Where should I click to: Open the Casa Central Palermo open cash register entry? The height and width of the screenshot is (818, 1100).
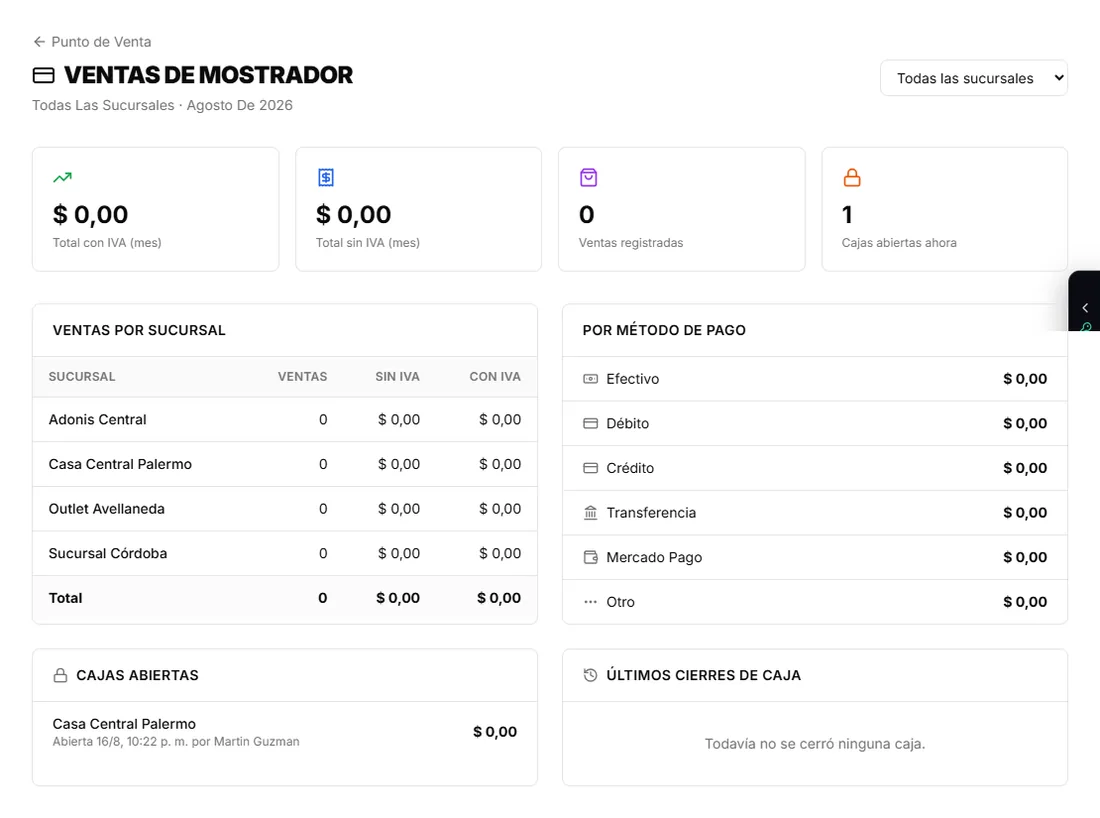[x=285, y=732]
